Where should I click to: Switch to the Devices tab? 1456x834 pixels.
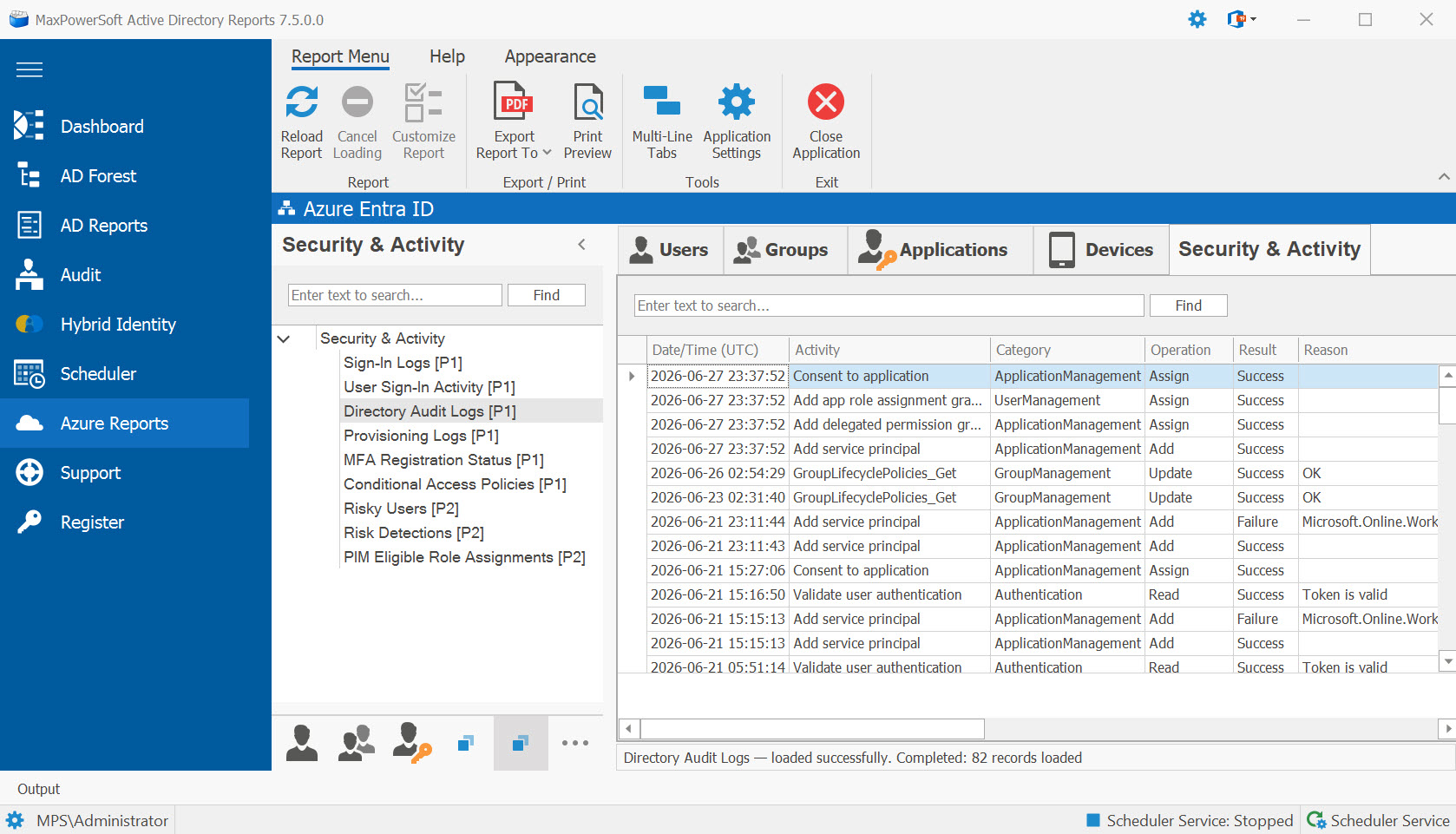coord(1102,250)
